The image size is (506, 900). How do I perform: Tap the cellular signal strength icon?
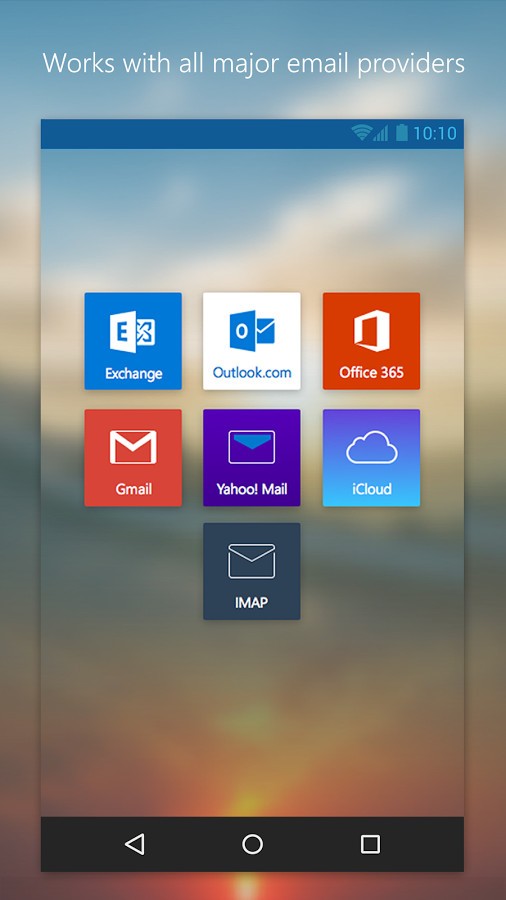tap(381, 133)
